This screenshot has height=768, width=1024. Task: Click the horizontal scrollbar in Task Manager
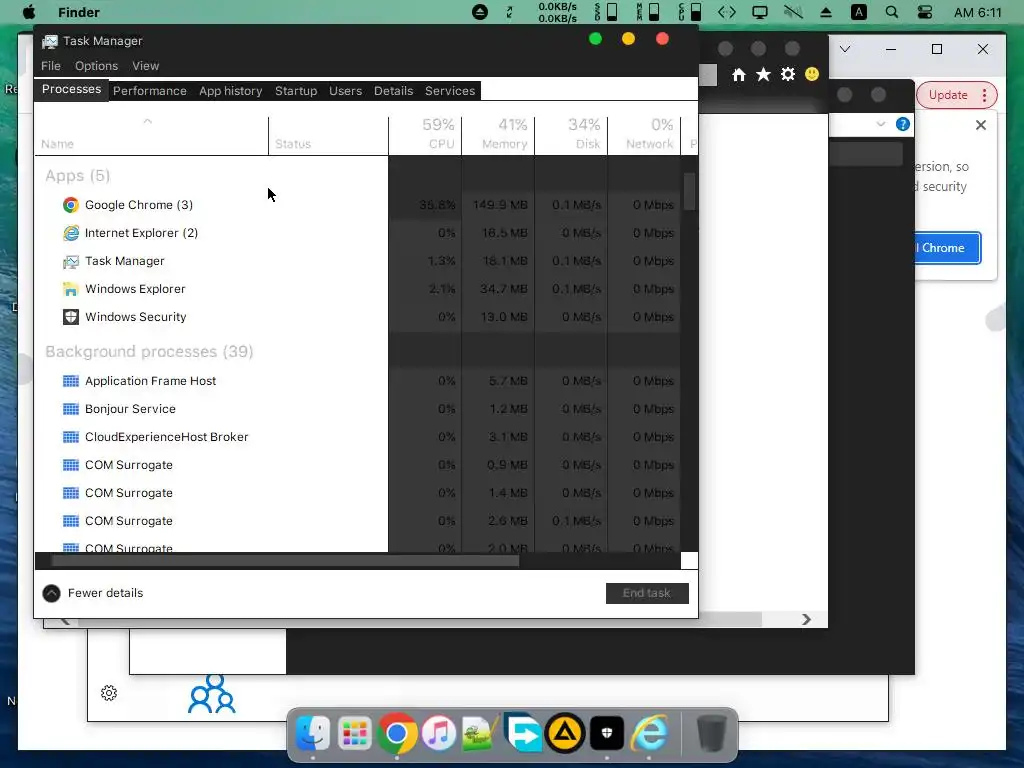[285, 561]
